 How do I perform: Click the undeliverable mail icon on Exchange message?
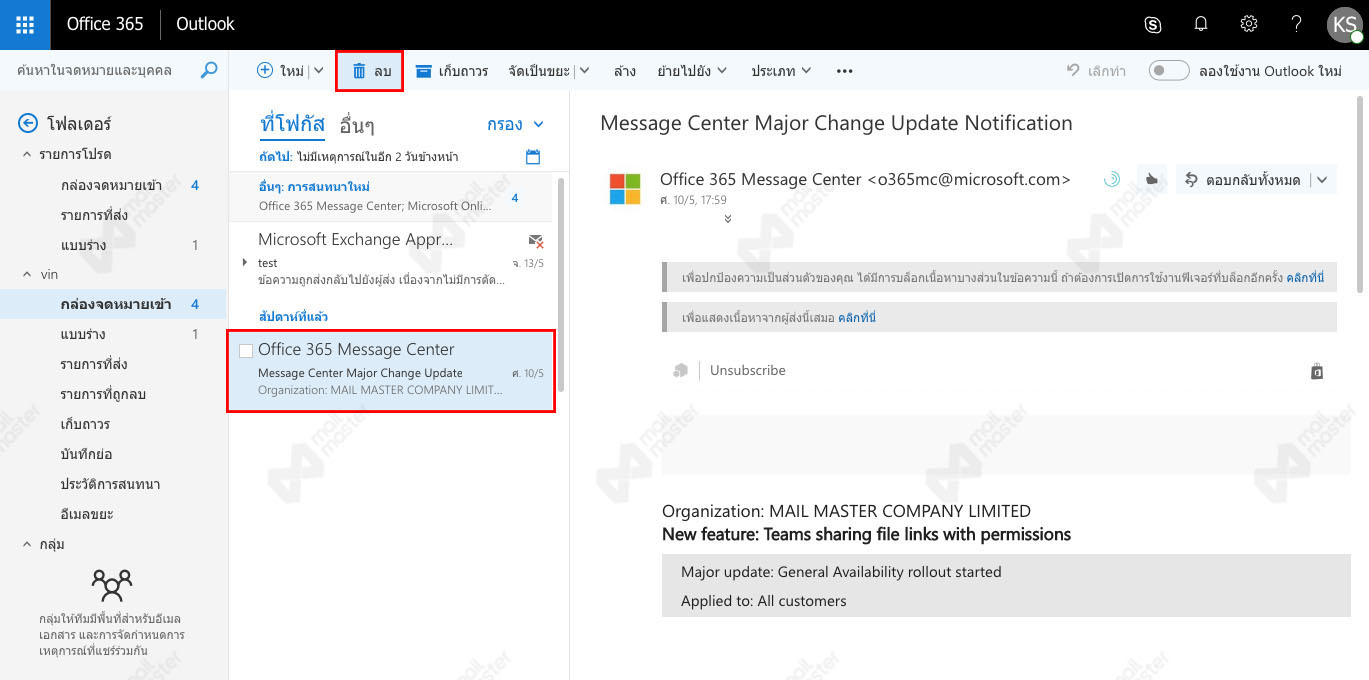(x=535, y=241)
